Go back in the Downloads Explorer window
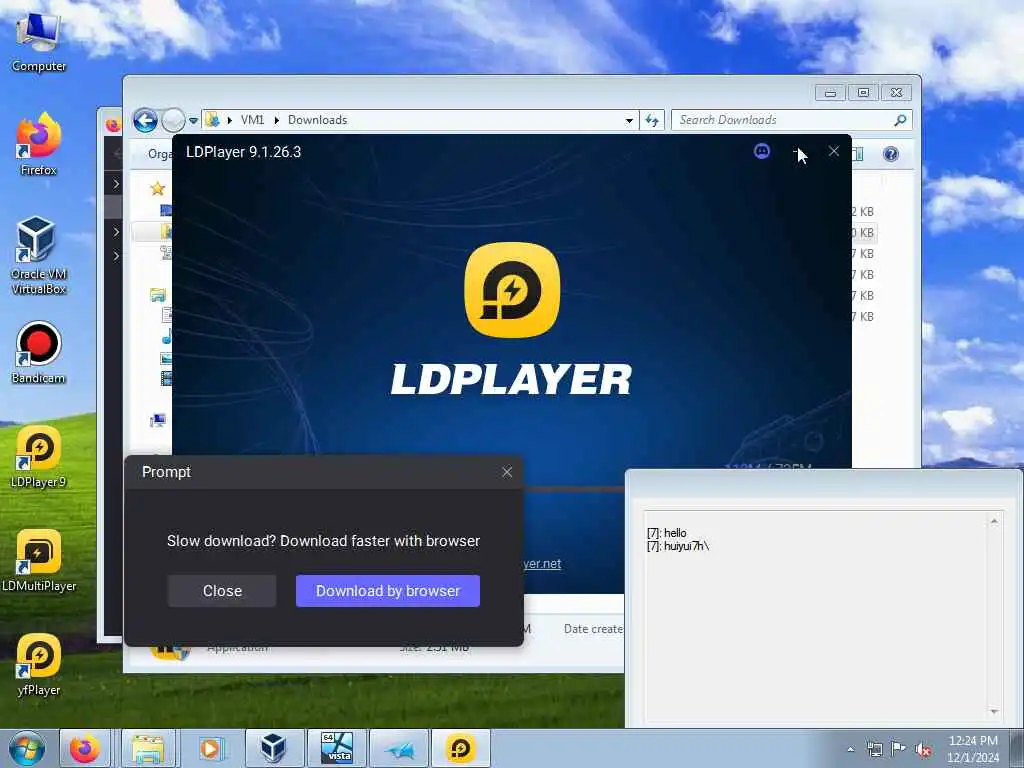This screenshot has width=1024, height=768. pyautogui.click(x=145, y=120)
